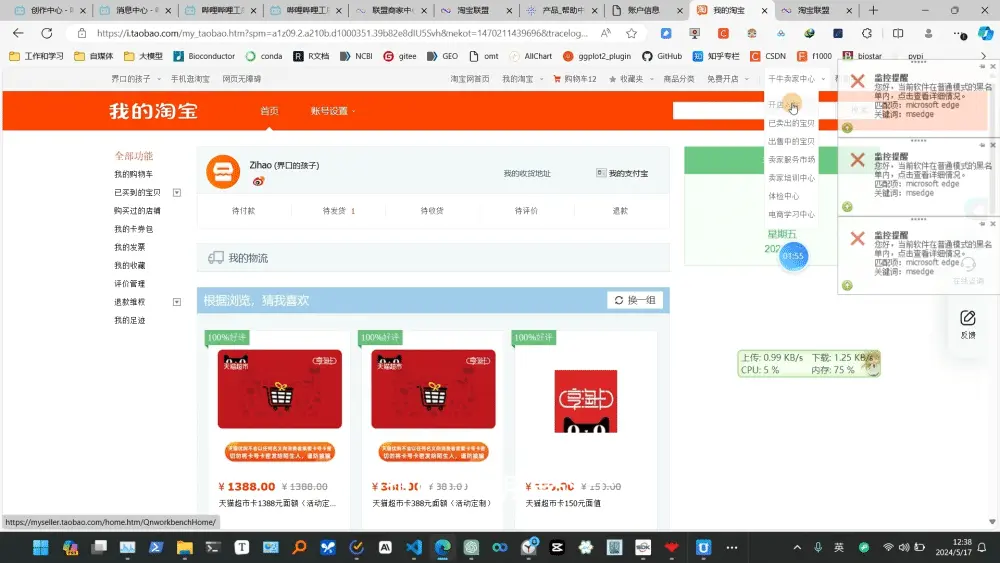
Task: Click the 我的发票 sidebar entry
Action: [x=129, y=247]
